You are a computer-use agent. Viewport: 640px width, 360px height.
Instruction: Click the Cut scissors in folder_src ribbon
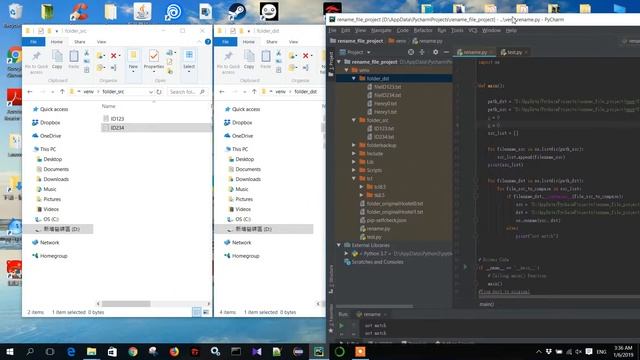(87, 53)
